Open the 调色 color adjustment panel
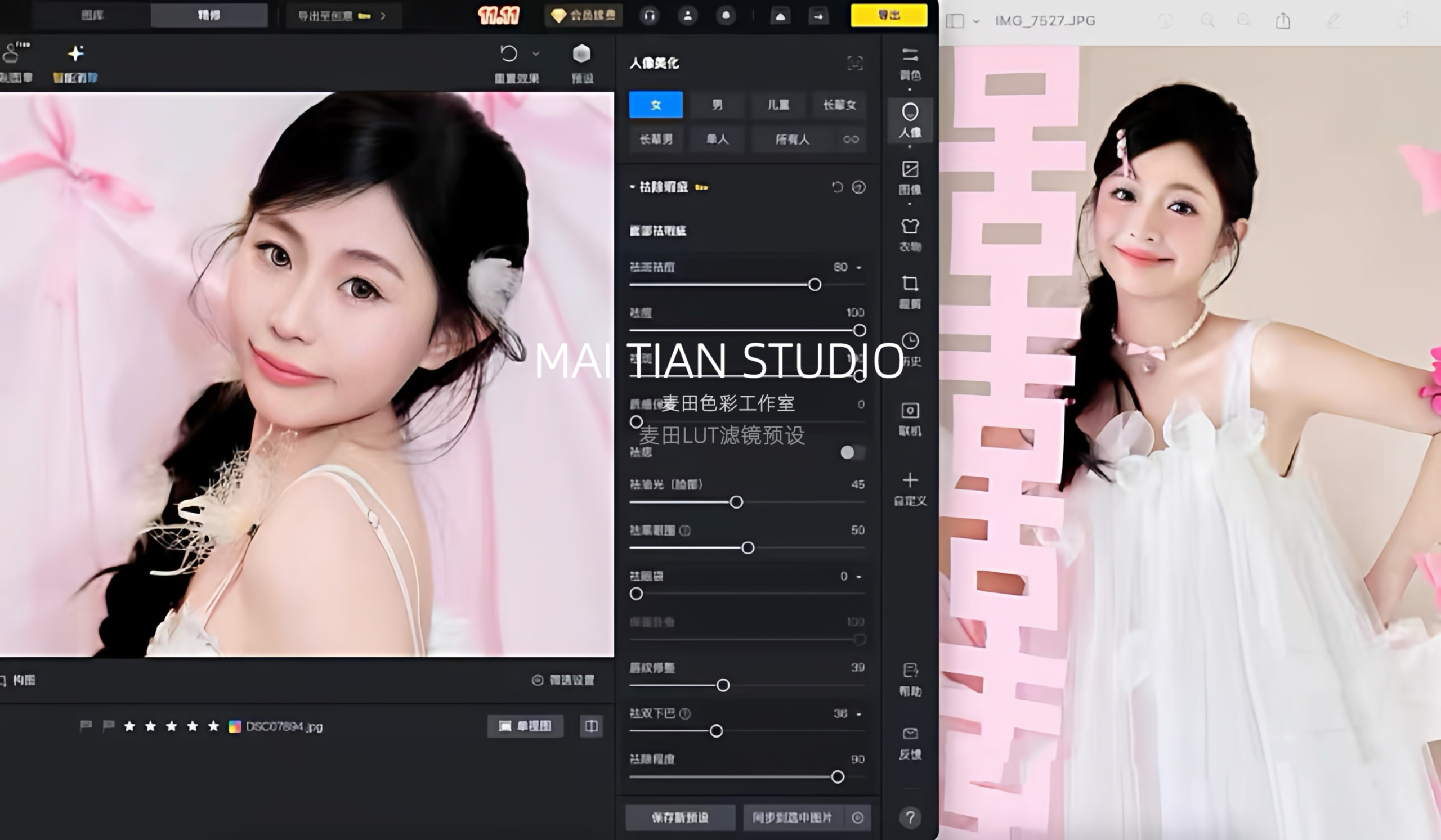The image size is (1441, 840). (x=910, y=64)
